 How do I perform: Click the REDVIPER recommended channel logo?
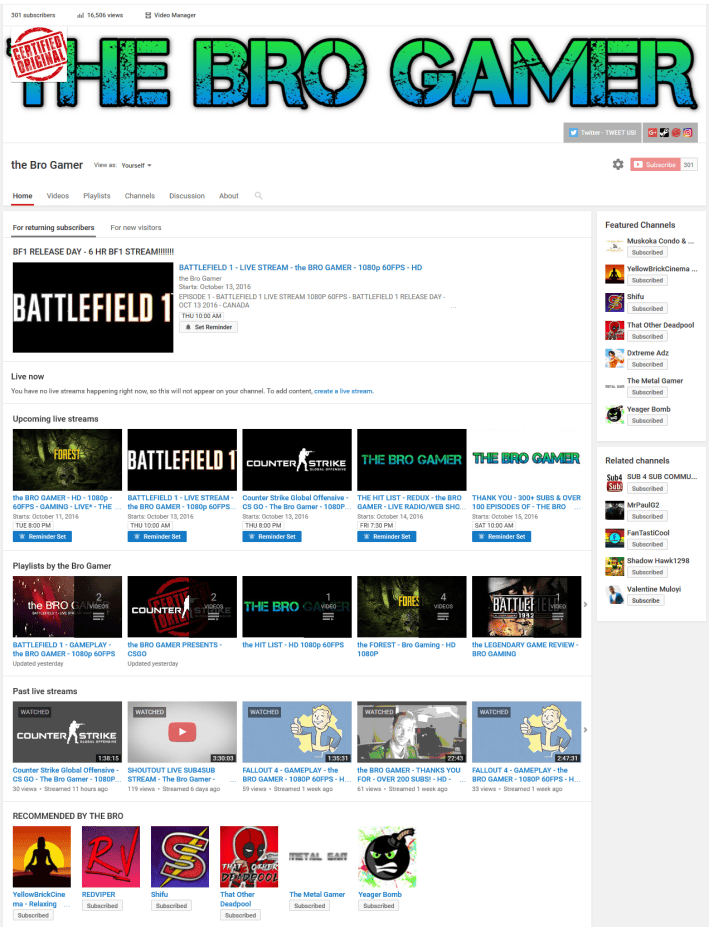pyautogui.click(x=111, y=857)
